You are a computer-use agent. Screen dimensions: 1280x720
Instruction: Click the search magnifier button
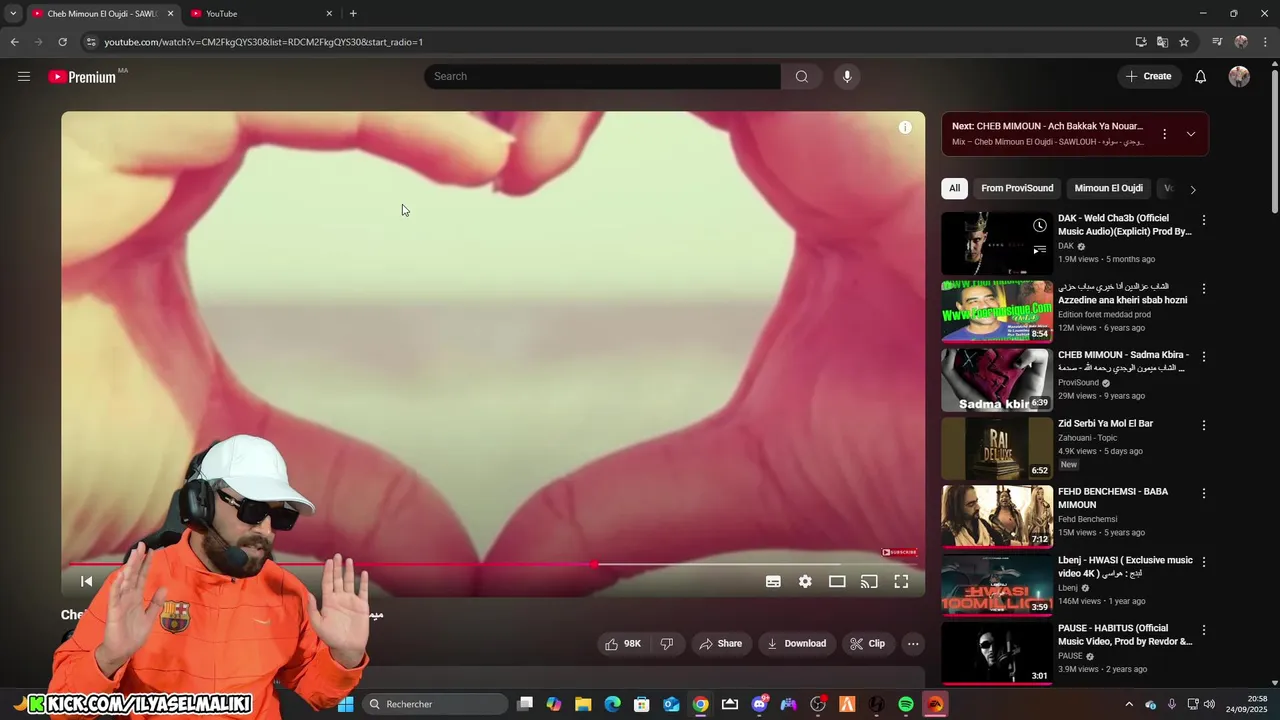click(801, 76)
